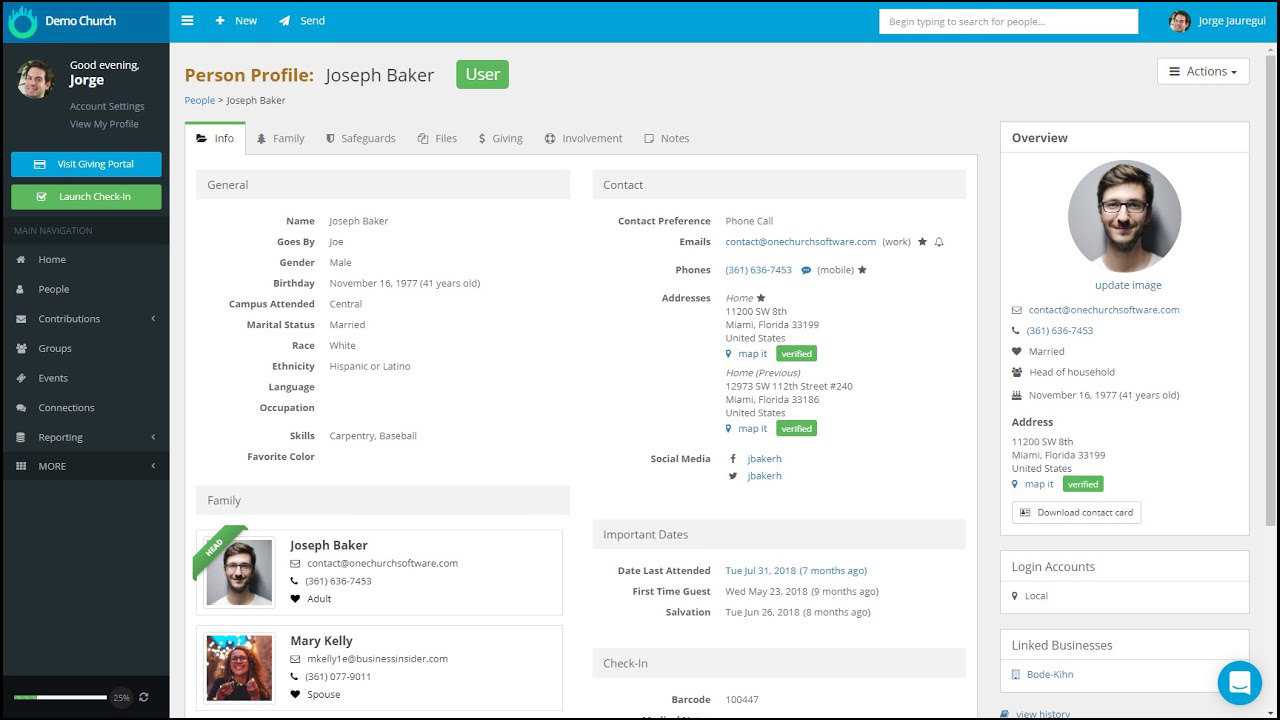
Task: Go to Home in sidebar
Action: coord(52,260)
